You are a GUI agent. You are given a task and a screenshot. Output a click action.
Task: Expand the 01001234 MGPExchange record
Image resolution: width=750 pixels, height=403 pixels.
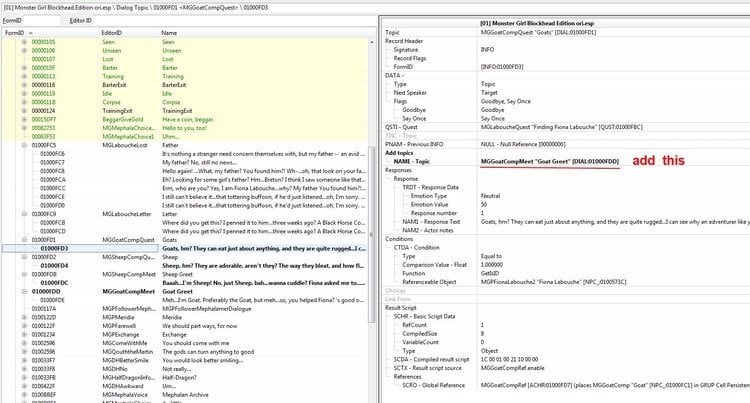[24, 335]
